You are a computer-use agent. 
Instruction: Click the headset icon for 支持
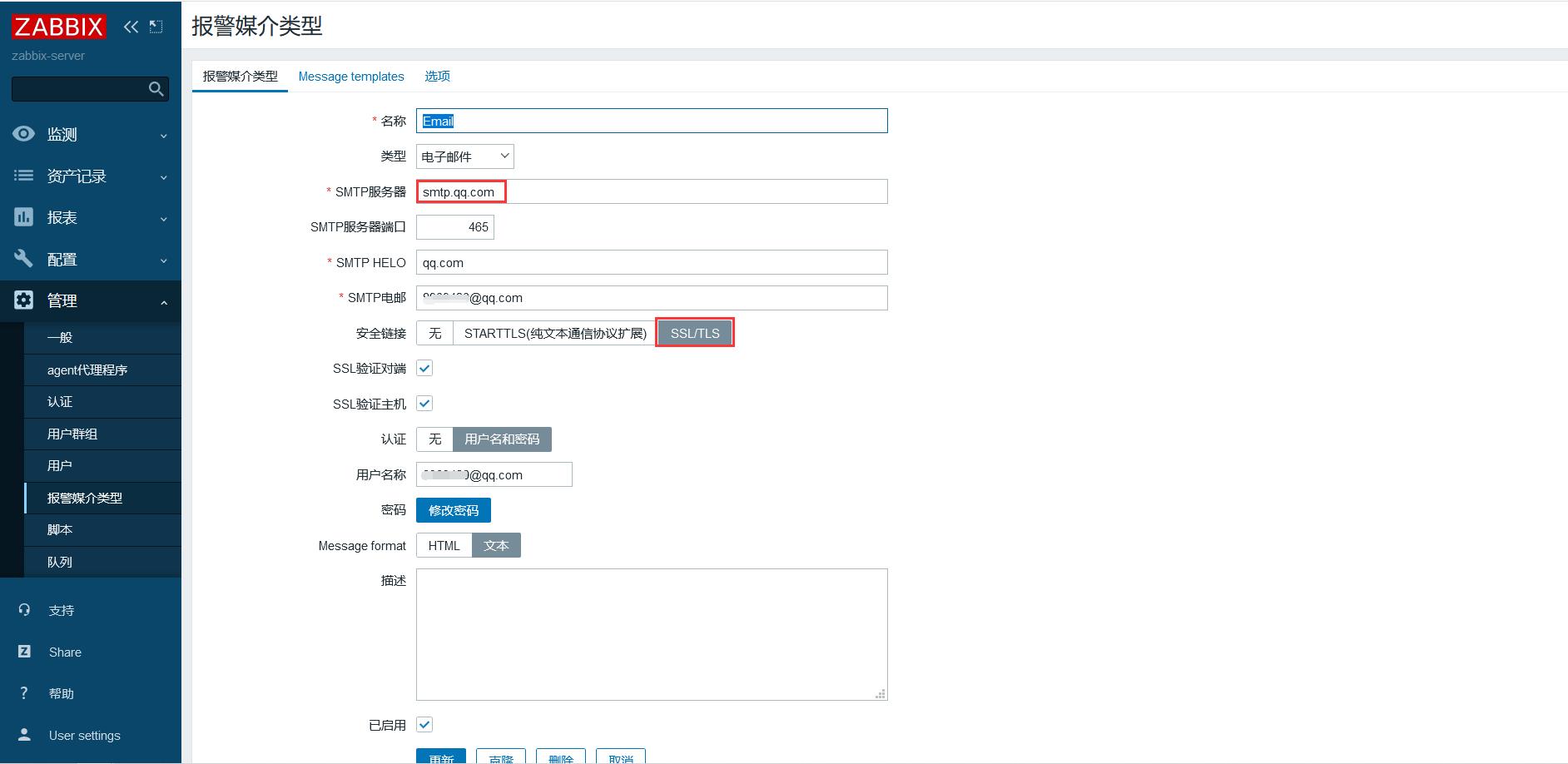click(24, 609)
